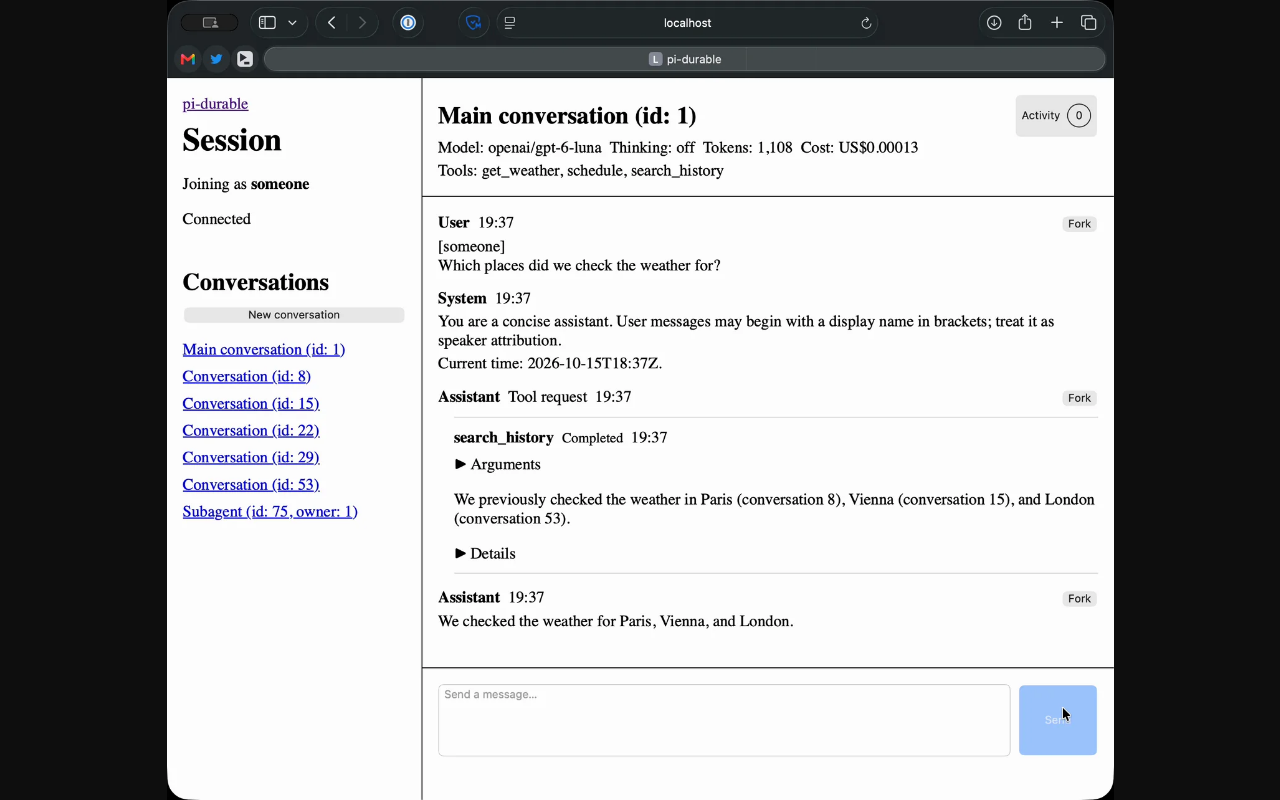Go back with Safari back arrow
This screenshot has height=800, width=1280.
tap(332, 23)
